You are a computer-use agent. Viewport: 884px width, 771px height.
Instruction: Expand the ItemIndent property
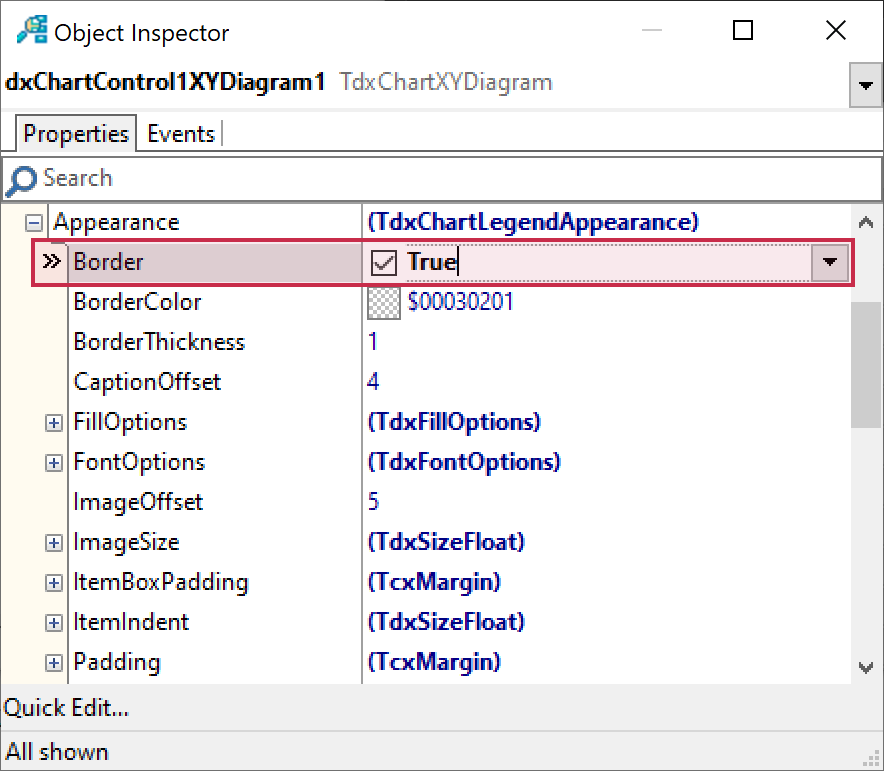coord(54,623)
